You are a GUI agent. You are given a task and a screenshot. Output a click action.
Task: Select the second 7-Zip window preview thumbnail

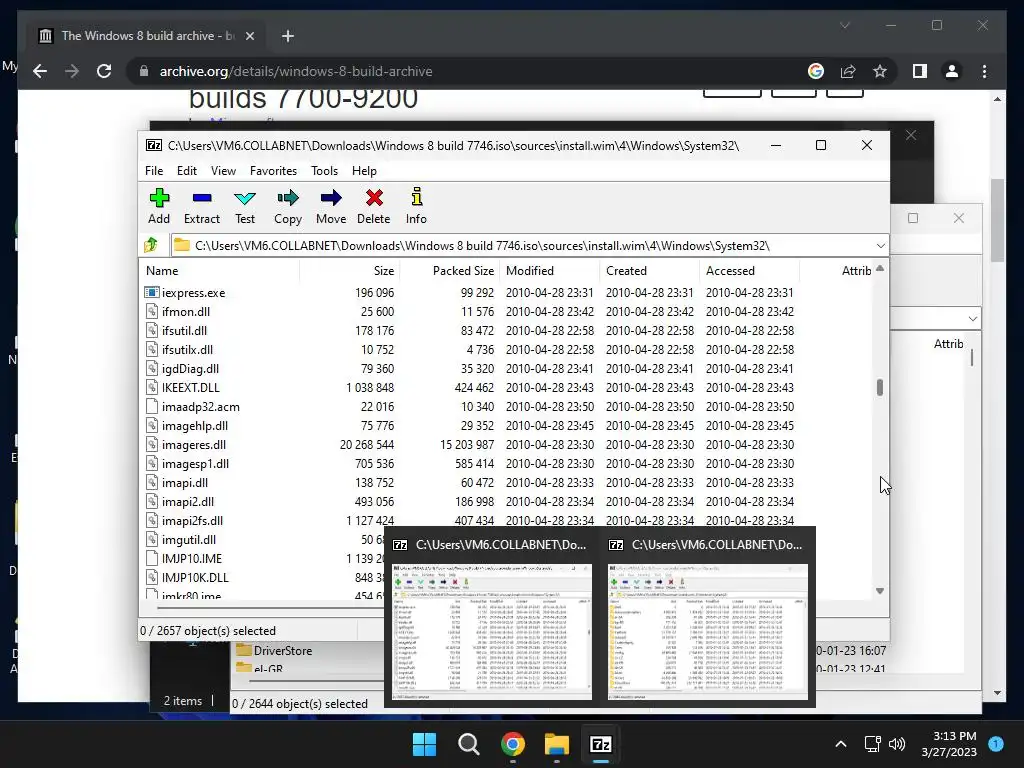(x=708, y=632)
